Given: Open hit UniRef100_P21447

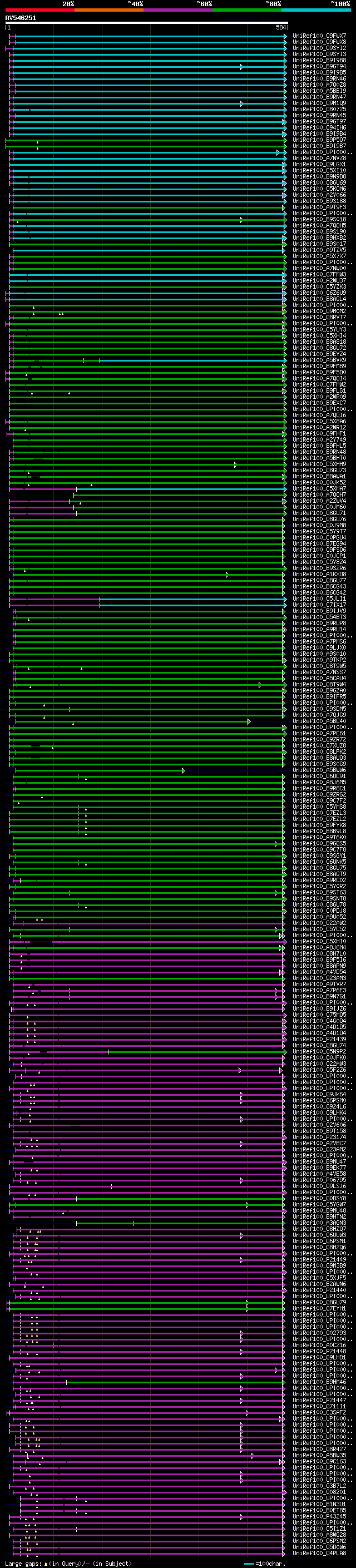Looking at the screenshot, I should [319, 1401].
